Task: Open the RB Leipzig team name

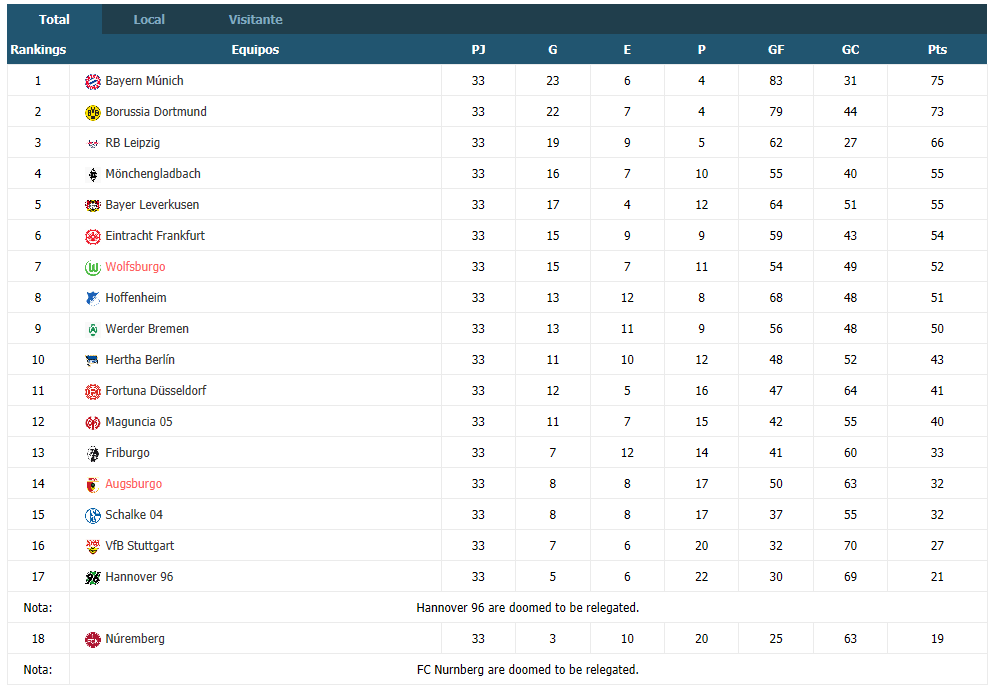Action: pyautogui.click(x=133, y=143)
